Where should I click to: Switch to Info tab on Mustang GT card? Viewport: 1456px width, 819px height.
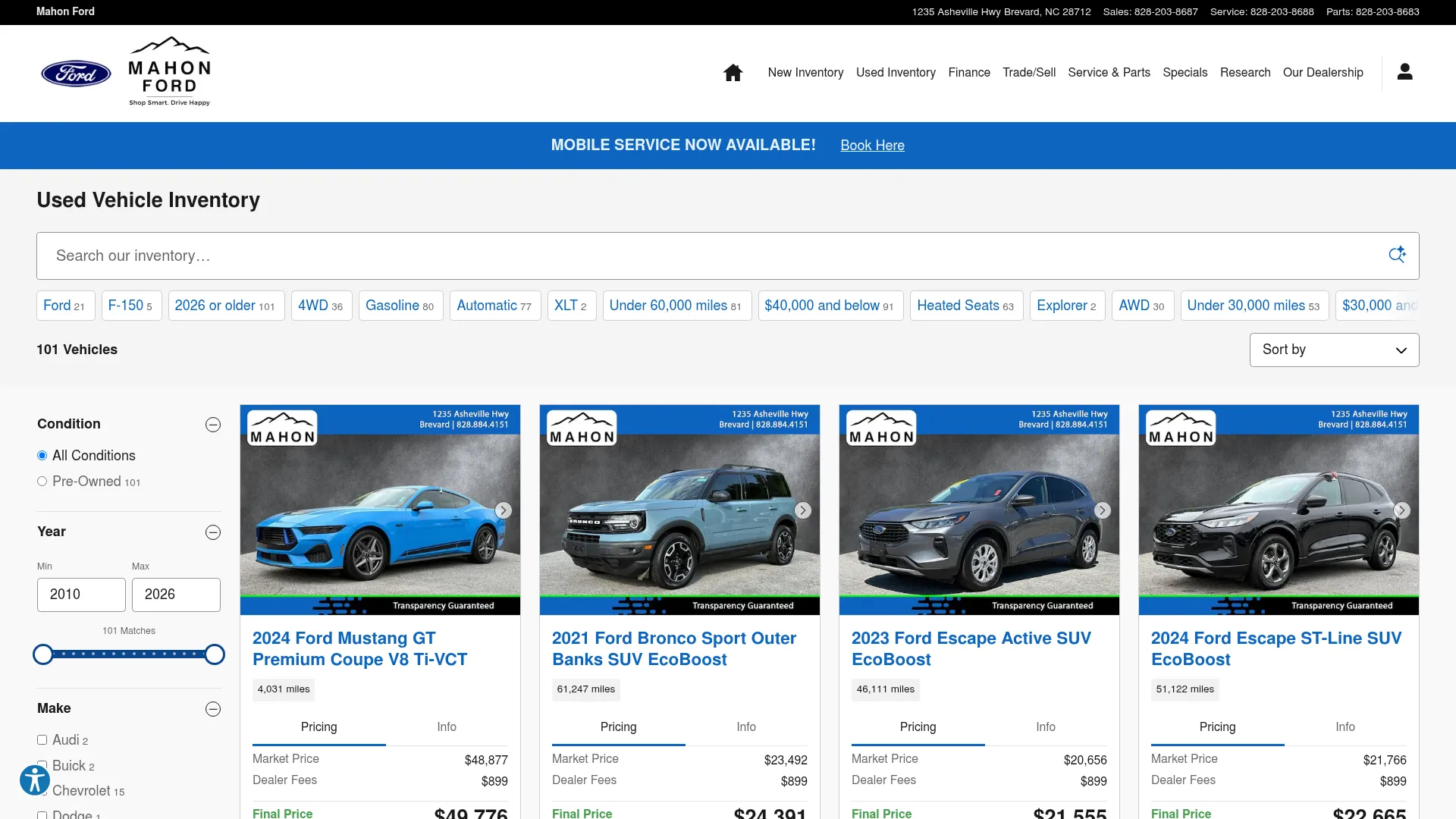point(447,726)
